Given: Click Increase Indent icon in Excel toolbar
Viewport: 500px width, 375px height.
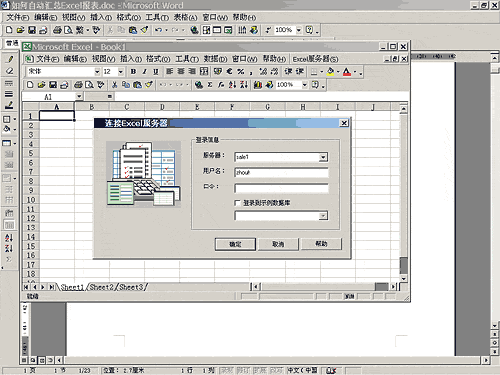Looking at the screenshot, I should [300, 72].
